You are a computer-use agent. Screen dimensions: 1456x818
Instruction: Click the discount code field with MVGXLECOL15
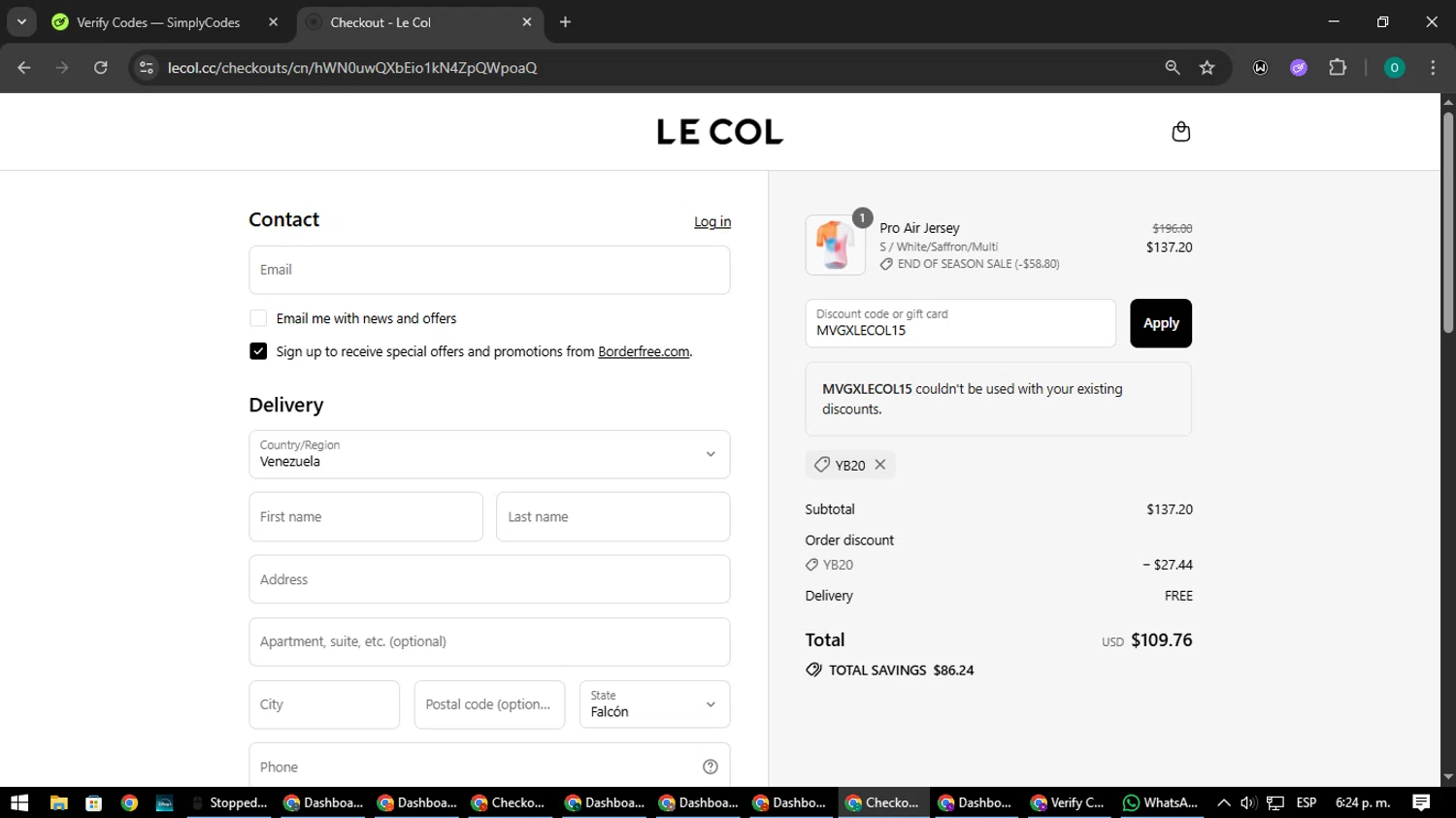pos(960,323)
